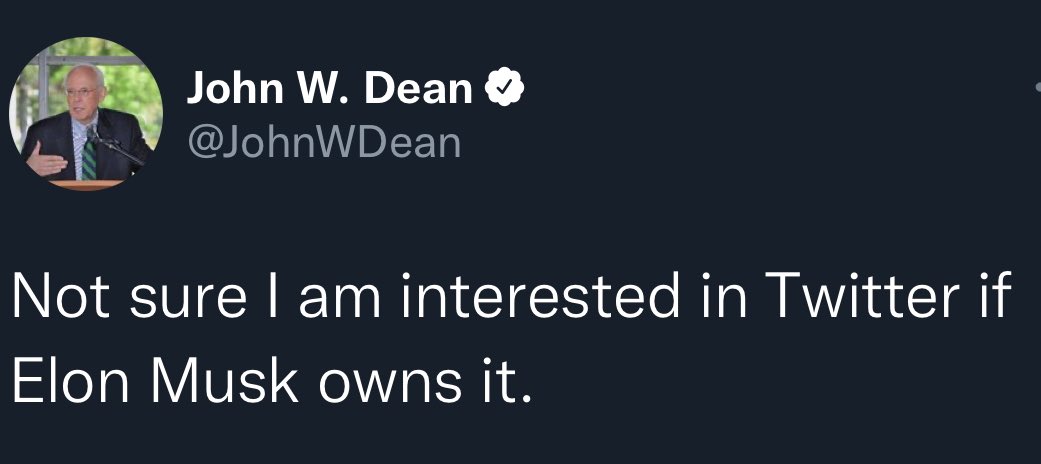Screen dimensions: 1041x464
Task: Click the @ symbol of the handle
Action: (x=204, y=143)
